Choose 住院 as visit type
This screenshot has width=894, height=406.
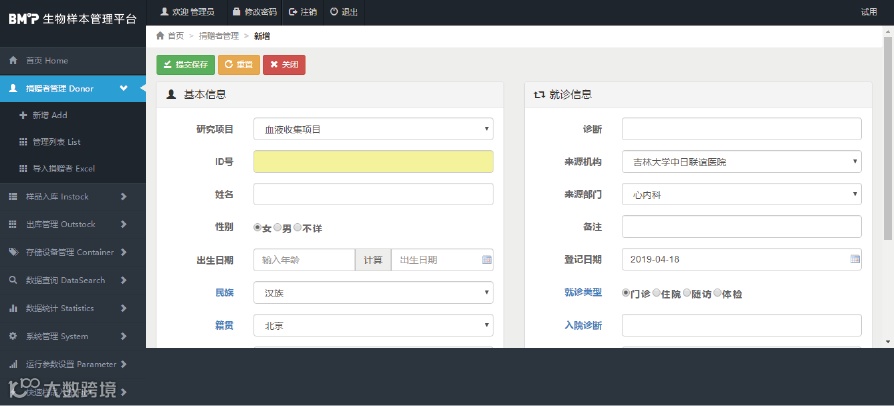[x=656, y=293]
